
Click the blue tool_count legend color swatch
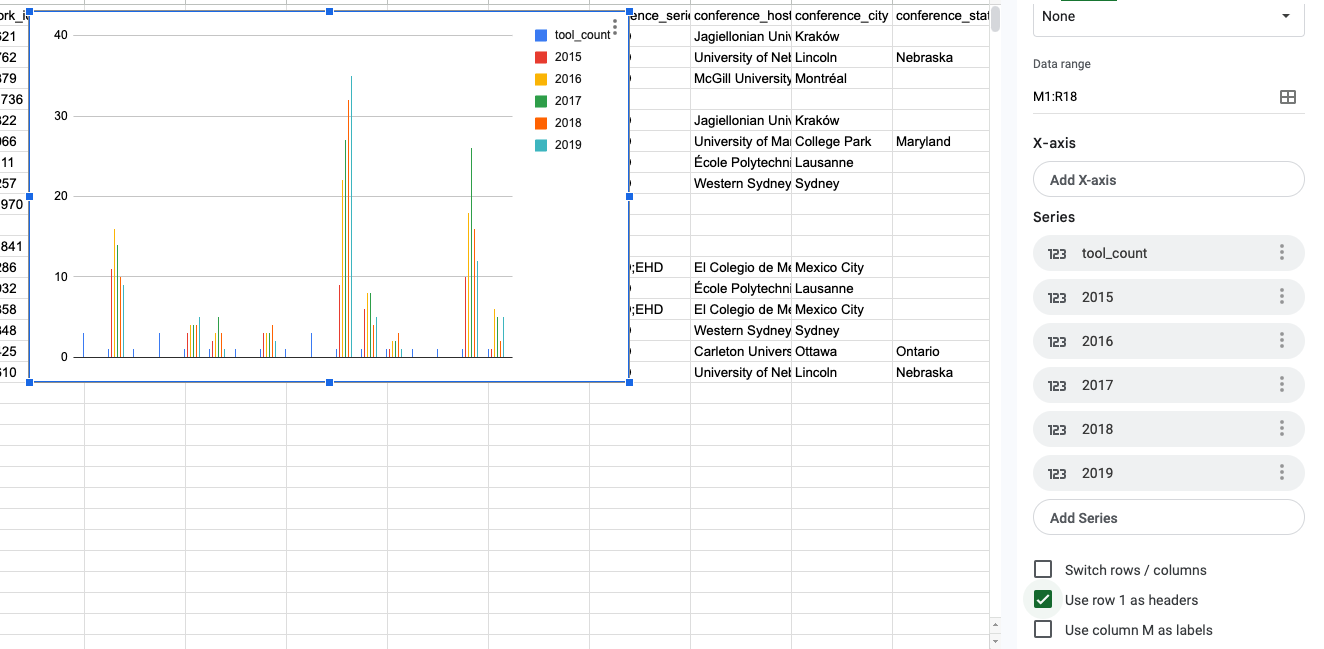541,35
